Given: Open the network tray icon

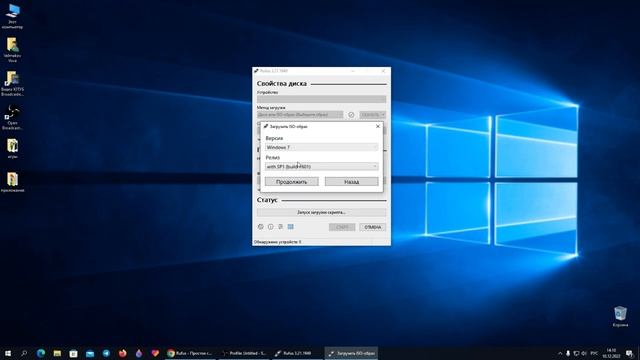Looking at the screenshot, I should [x=576, y=353].
